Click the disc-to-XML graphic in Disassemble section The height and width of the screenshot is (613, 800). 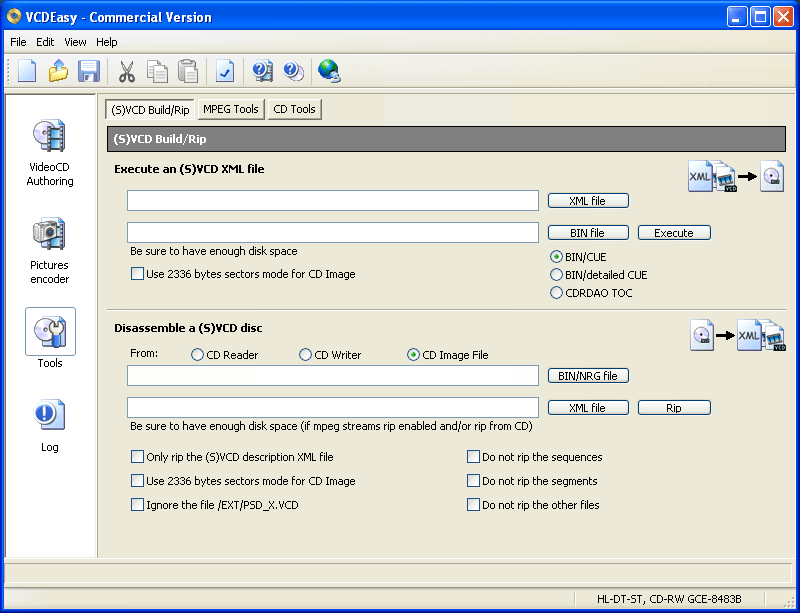(x=738, y=335)
